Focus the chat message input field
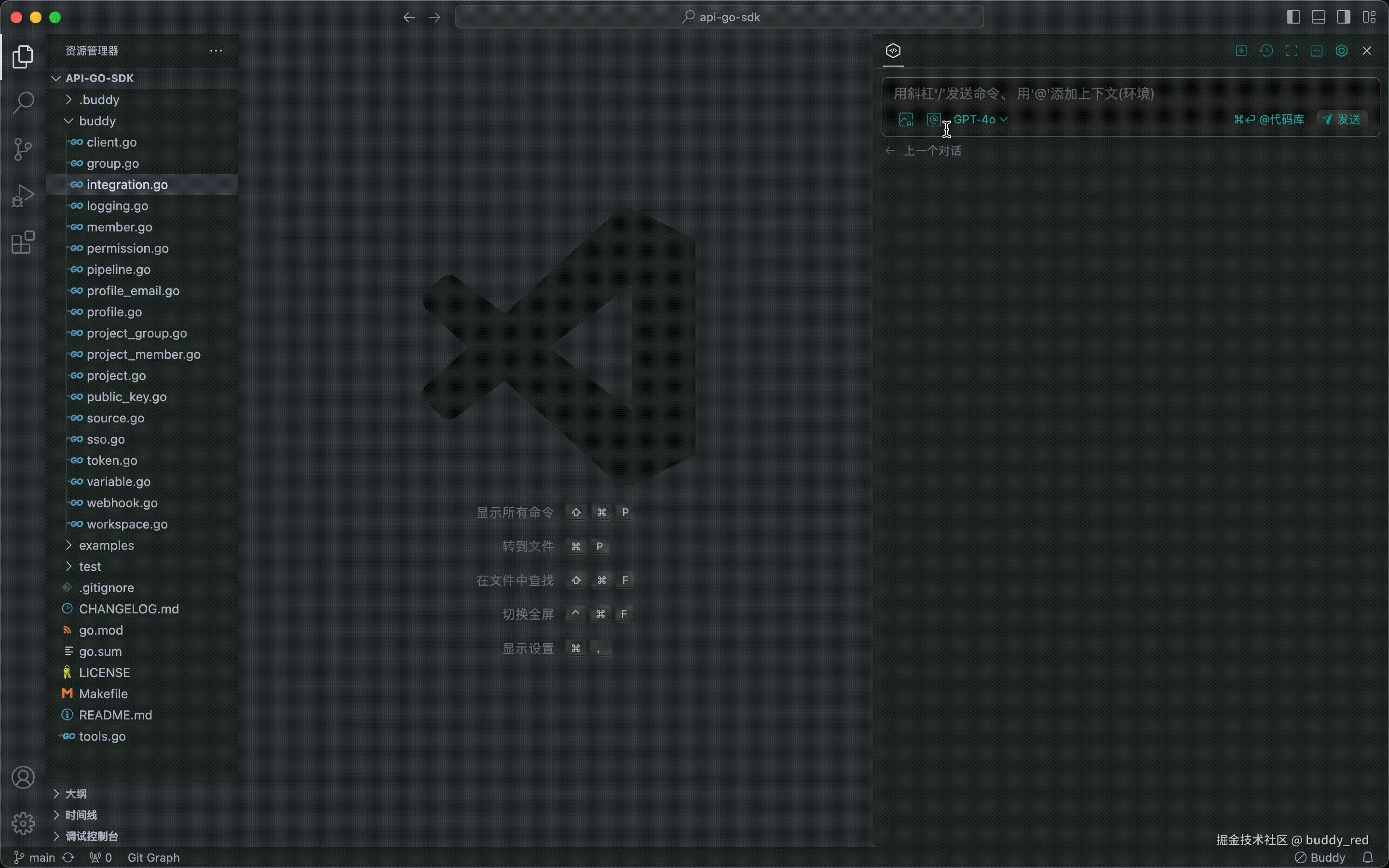Image resolution: width=1389 pixels, height=868 pixels. pyautogui.click(x=1130, y=94)
